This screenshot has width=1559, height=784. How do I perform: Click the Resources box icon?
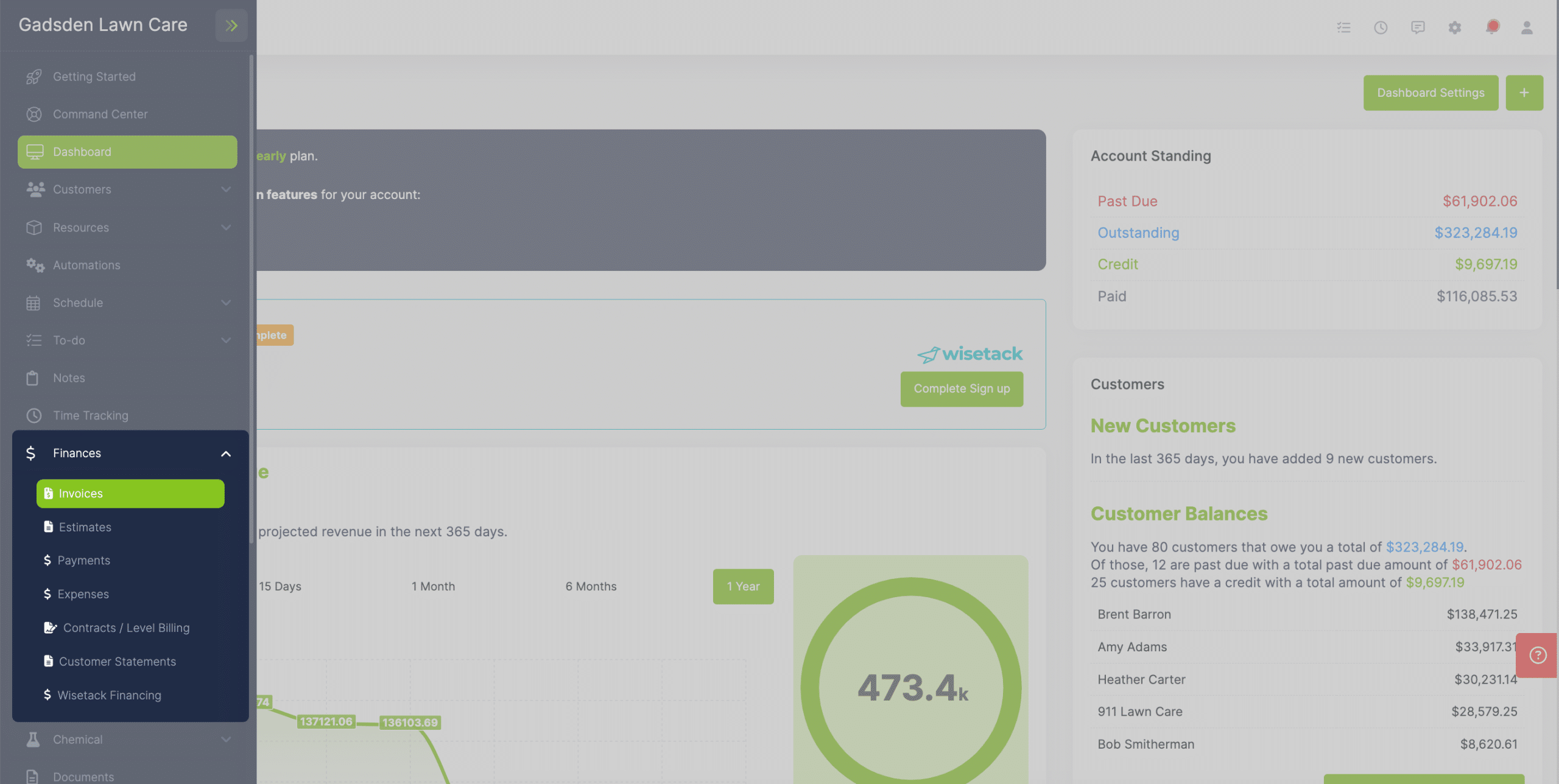[34, 227]
